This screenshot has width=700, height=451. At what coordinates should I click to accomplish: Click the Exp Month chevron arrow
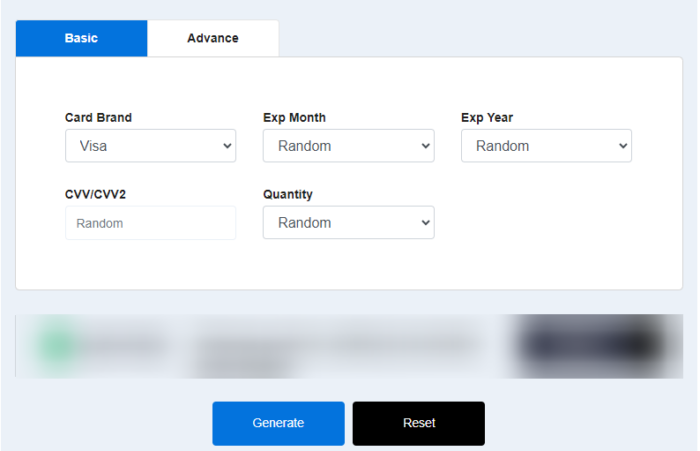[x=423, y=146]
